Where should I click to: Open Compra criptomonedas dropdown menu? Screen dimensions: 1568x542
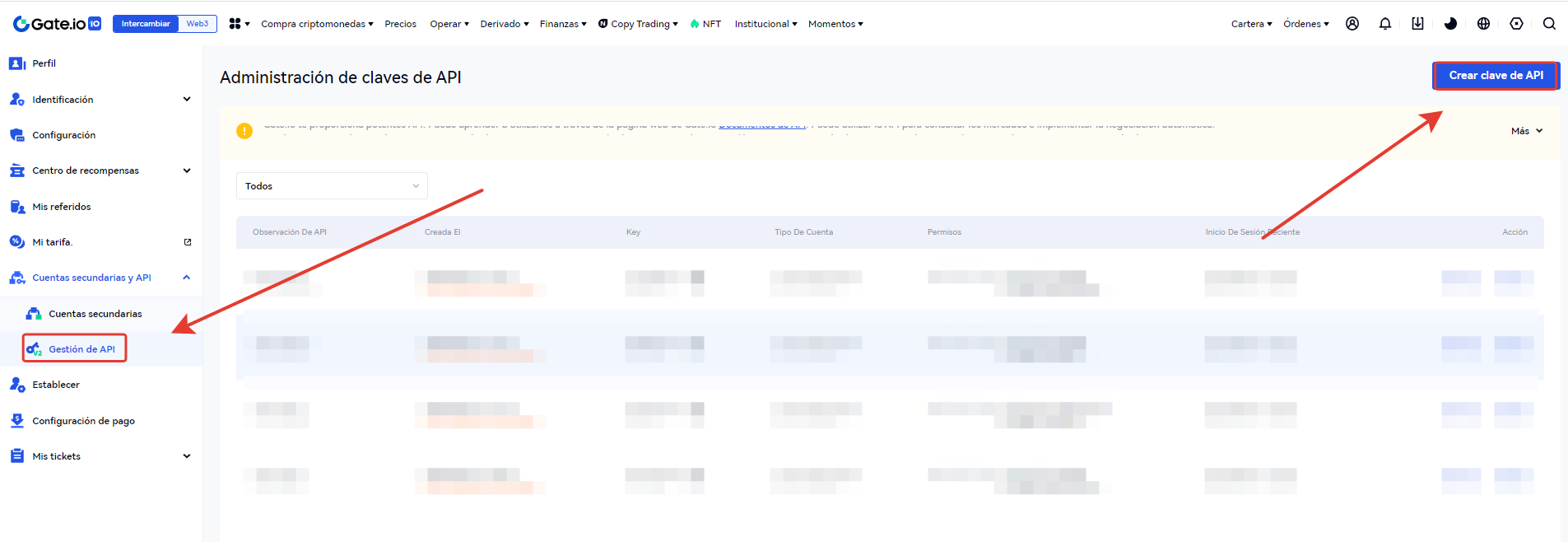pyautogui.click(x=317, y=24)
